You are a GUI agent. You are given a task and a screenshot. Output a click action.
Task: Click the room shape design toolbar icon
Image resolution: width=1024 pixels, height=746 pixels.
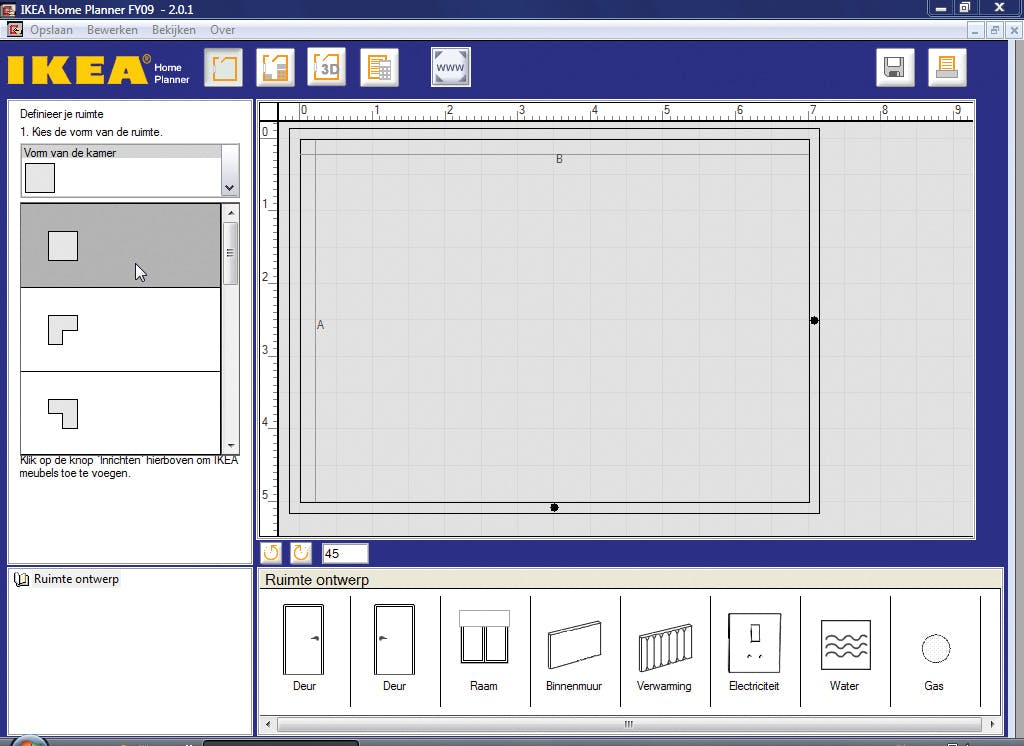pos(223,67)
